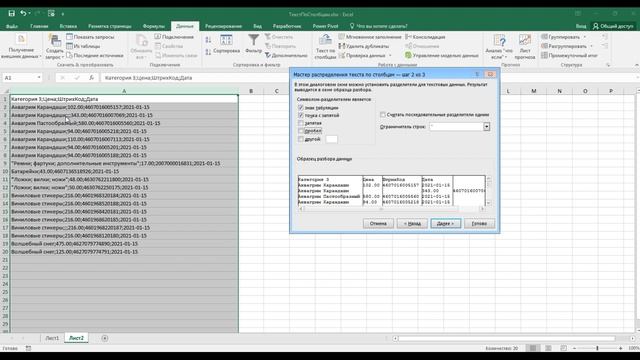Switch to the Рецензирование (Review) tab
The height and width of the screenshot is (360, 640).
223,26
